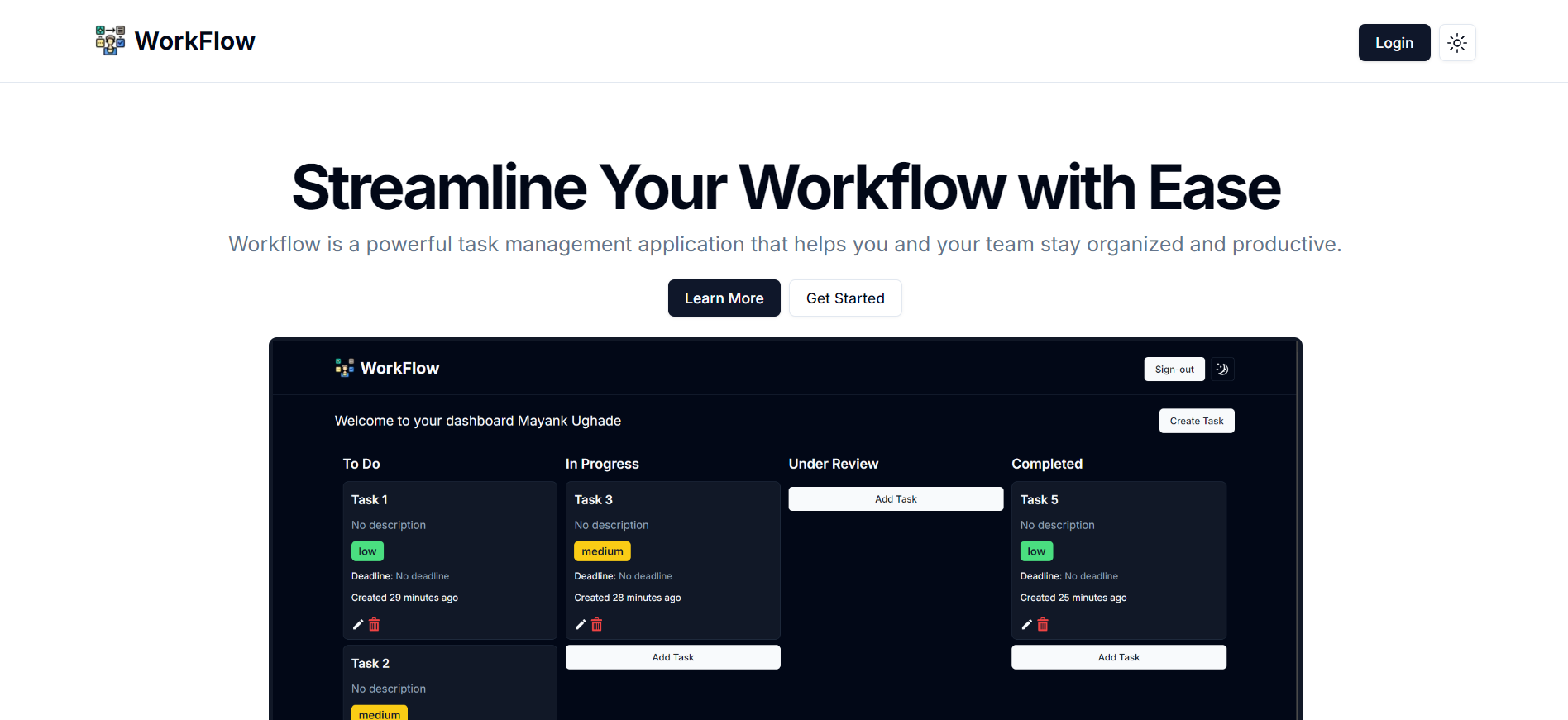Select the Task 2 card title

point(370,664)
